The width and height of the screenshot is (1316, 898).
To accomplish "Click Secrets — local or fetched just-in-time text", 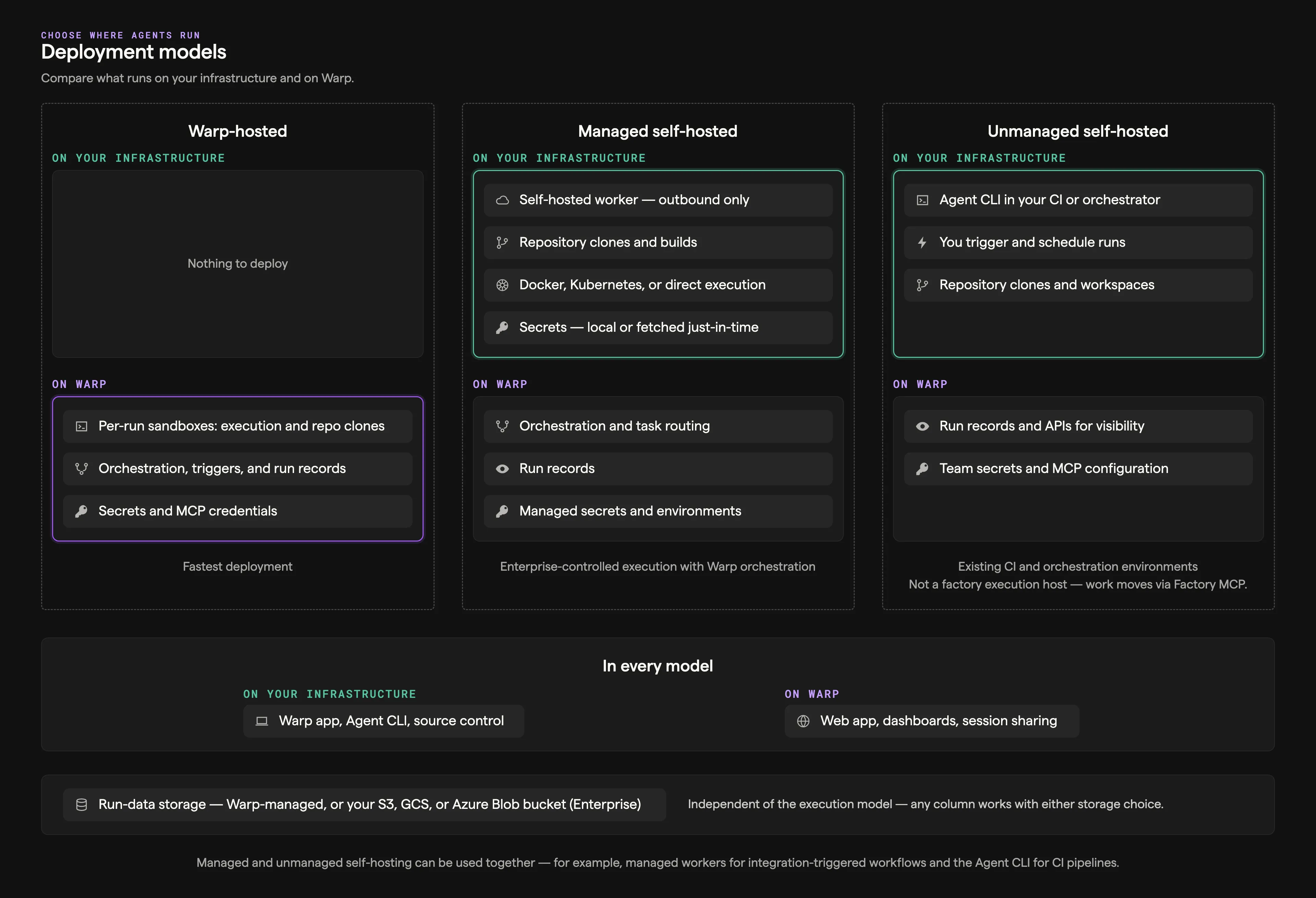I will pyautogui.click(x=639, y=327).
